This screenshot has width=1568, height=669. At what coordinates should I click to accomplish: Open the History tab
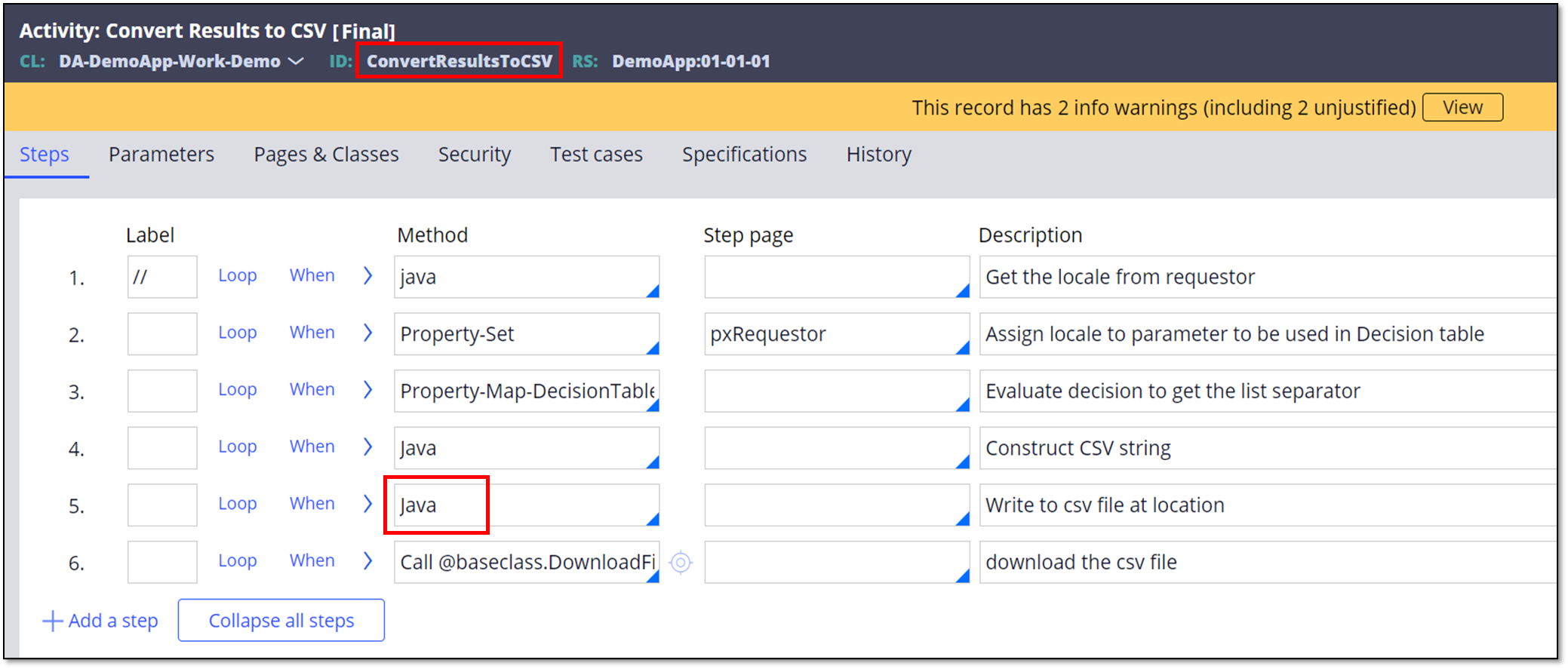(x=878, y=154)
